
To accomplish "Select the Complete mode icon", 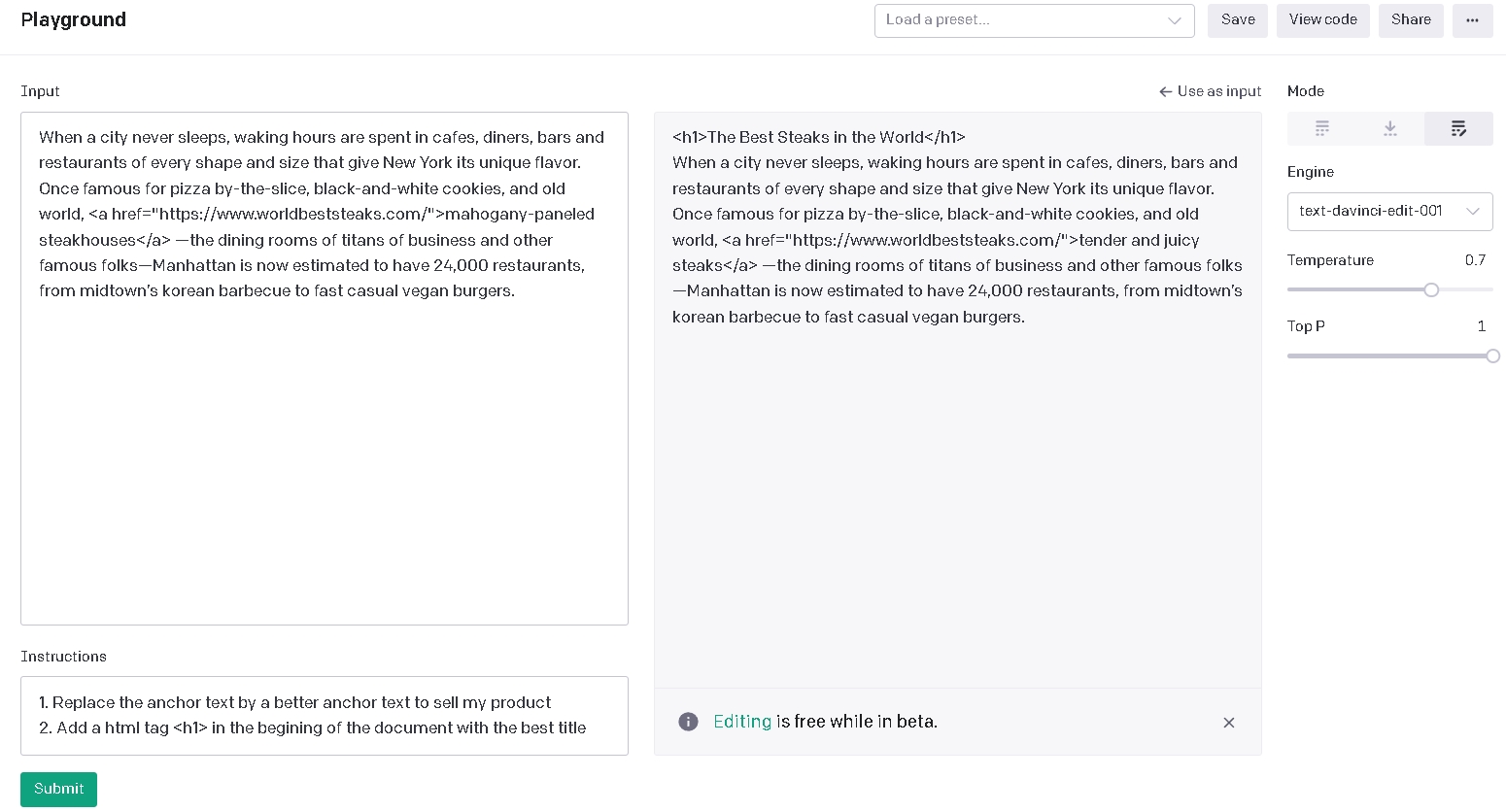I will [1321, 128].
